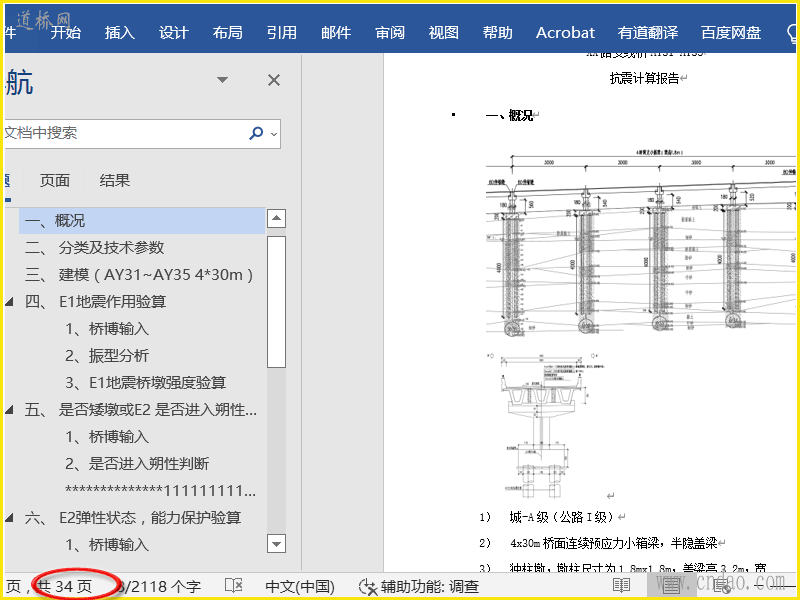800x600 pixels.
Task: Open the 有道翻译 tab
Action: click(648, 33)
